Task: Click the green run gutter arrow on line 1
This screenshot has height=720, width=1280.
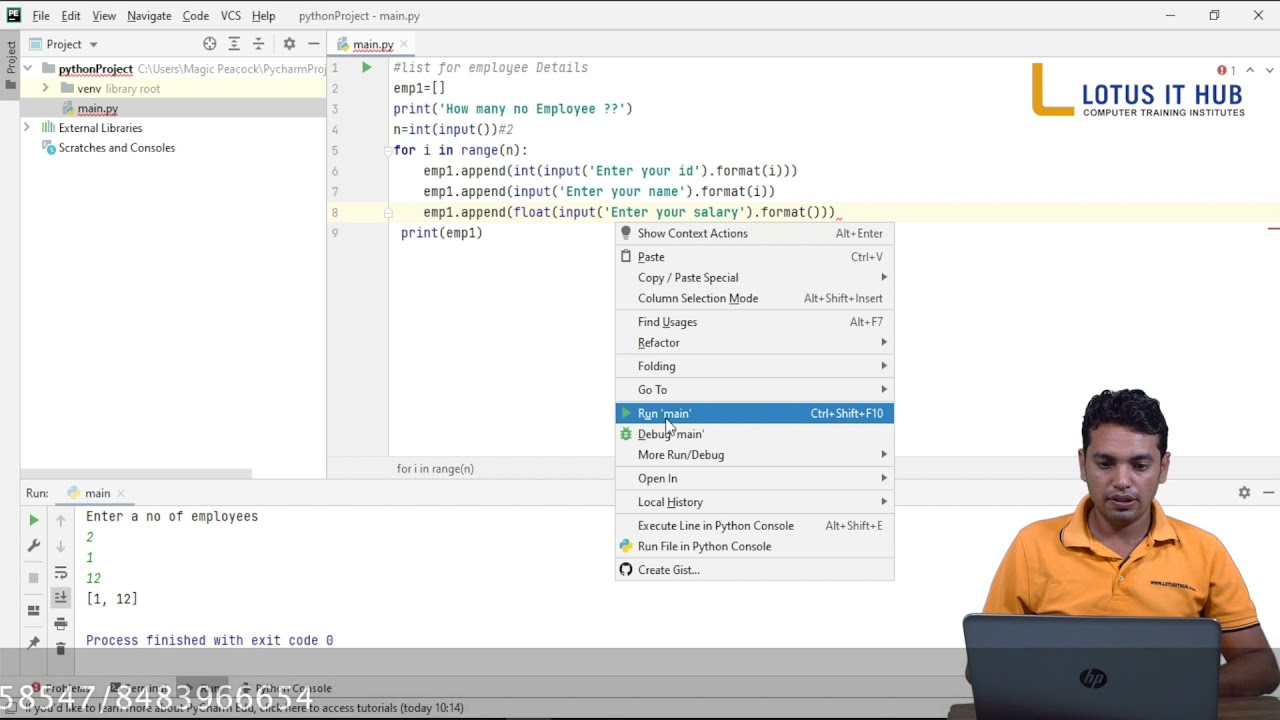Action: tap(366, 68)
